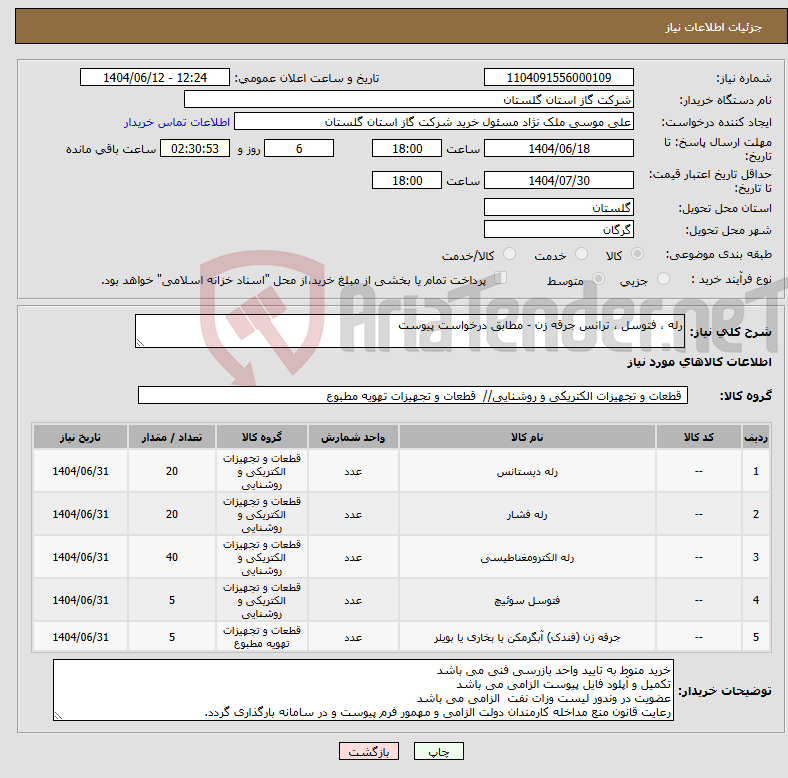Screen dimensions: 788x778
Task: Click the شماره نیاز field 1104091556000109
Action: pyautogui.click(x=558, y=77)
